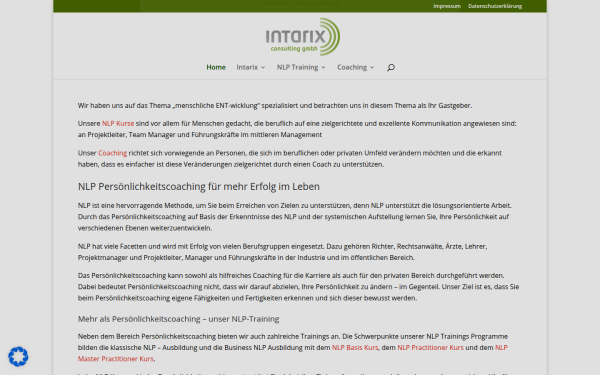Open the NLP Training menu item
Screen dimensions: 600x375
click(297, 67)
